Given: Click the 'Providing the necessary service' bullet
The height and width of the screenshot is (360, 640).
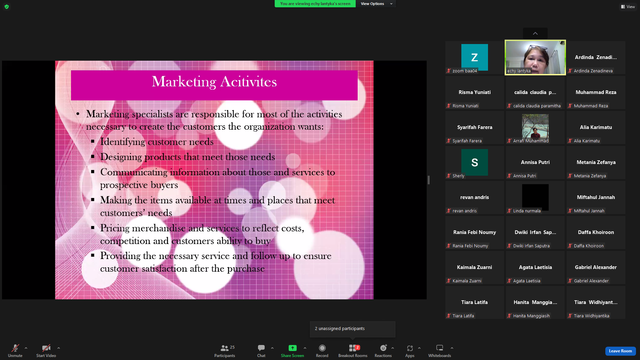Looking at the screenshot, I should pyautogui.click(x=216, y=262).
